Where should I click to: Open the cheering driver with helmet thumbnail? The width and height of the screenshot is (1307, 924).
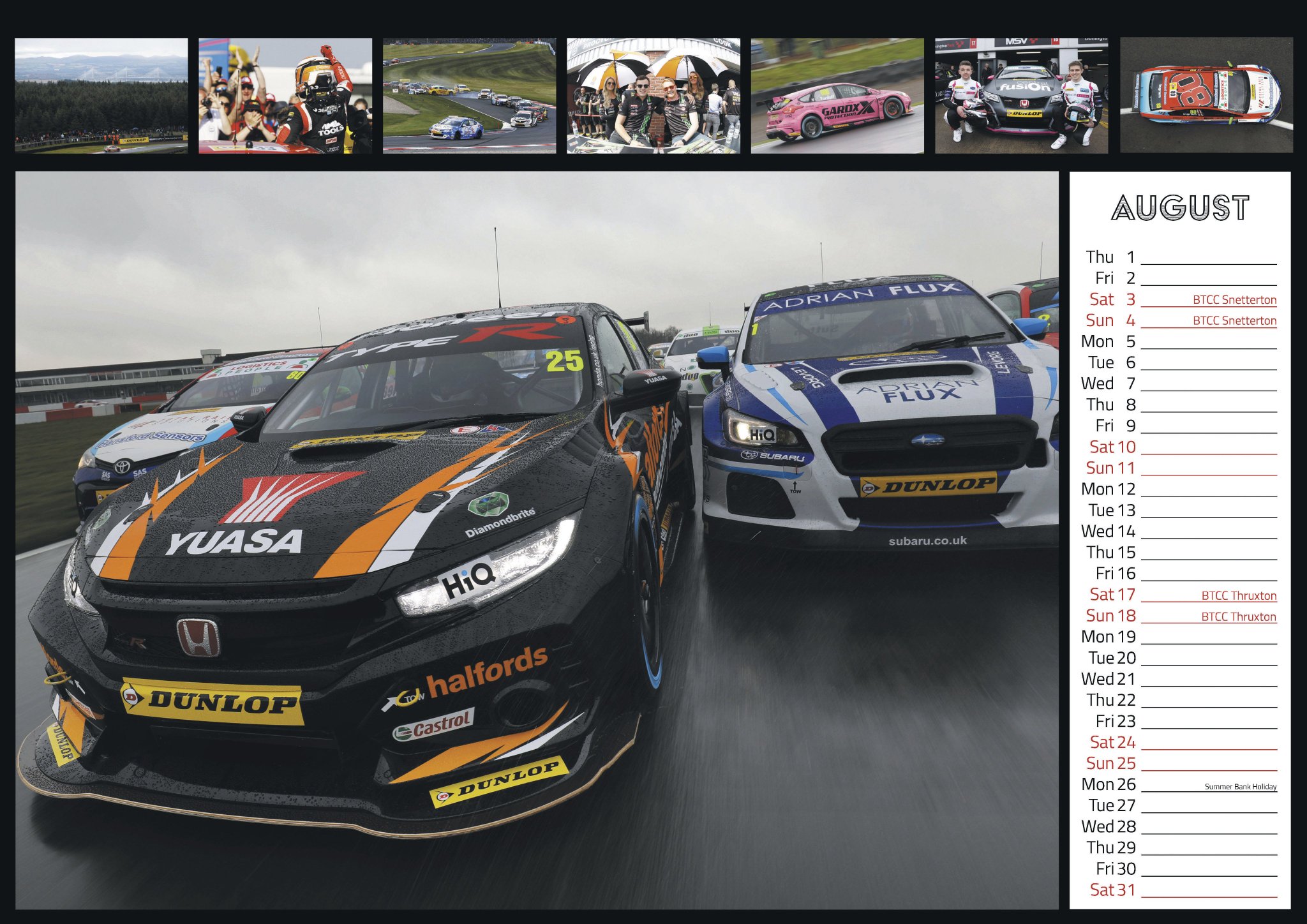[x=285, y=96]
